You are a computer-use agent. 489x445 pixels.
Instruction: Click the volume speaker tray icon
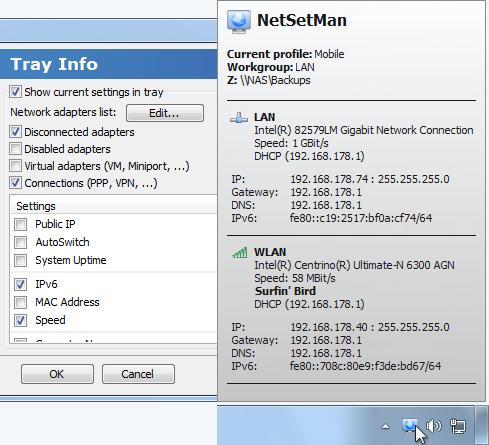coord(434,426)
